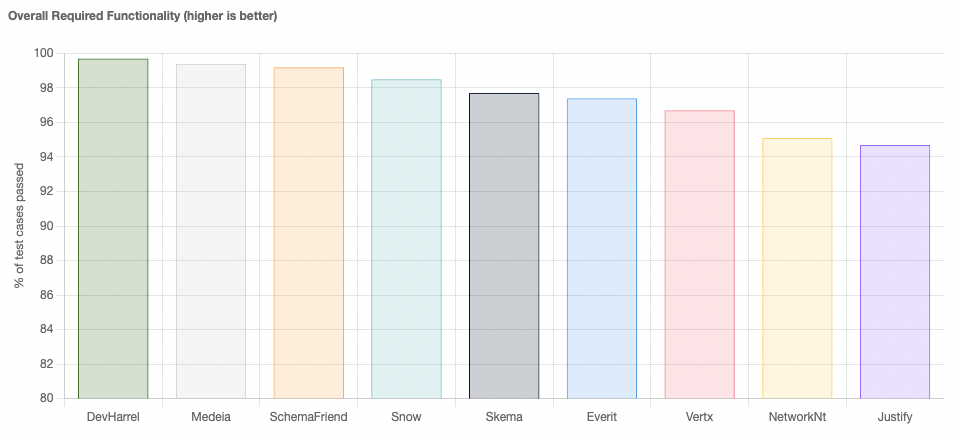Viewport: 955px width, 436px height.
Task: Click the '% of test cases passed' axis title
Action: [x=19, y=226]
